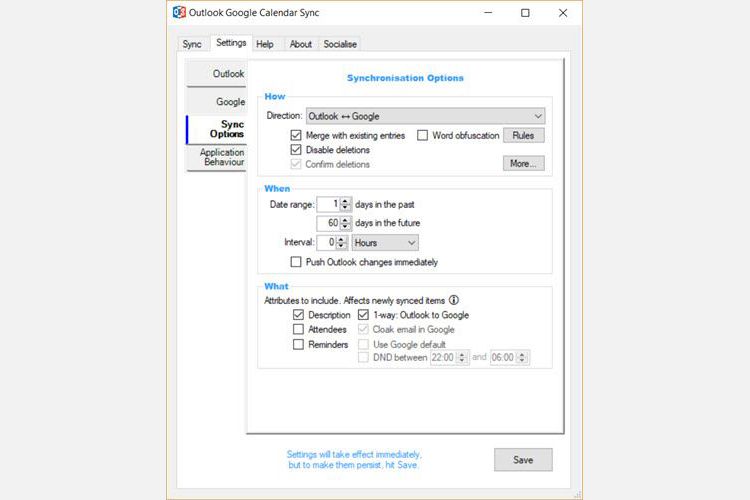
Task: Increase days in the future spinner
Action: coord(345,220)
